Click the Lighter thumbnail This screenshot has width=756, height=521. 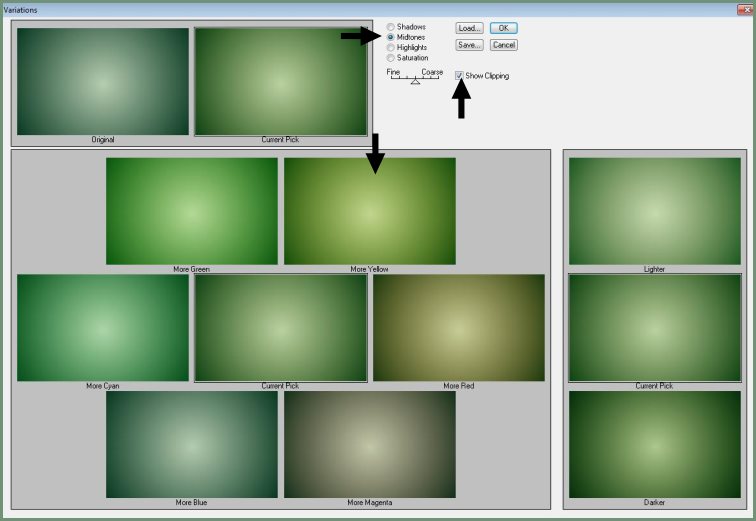click(x=655, y=211)
